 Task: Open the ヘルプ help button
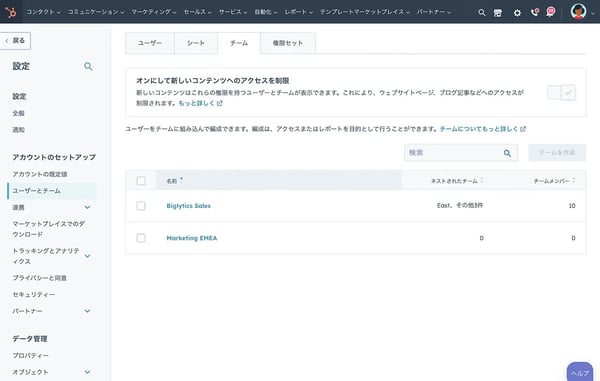pyautogui.click(x=580, y=372)
